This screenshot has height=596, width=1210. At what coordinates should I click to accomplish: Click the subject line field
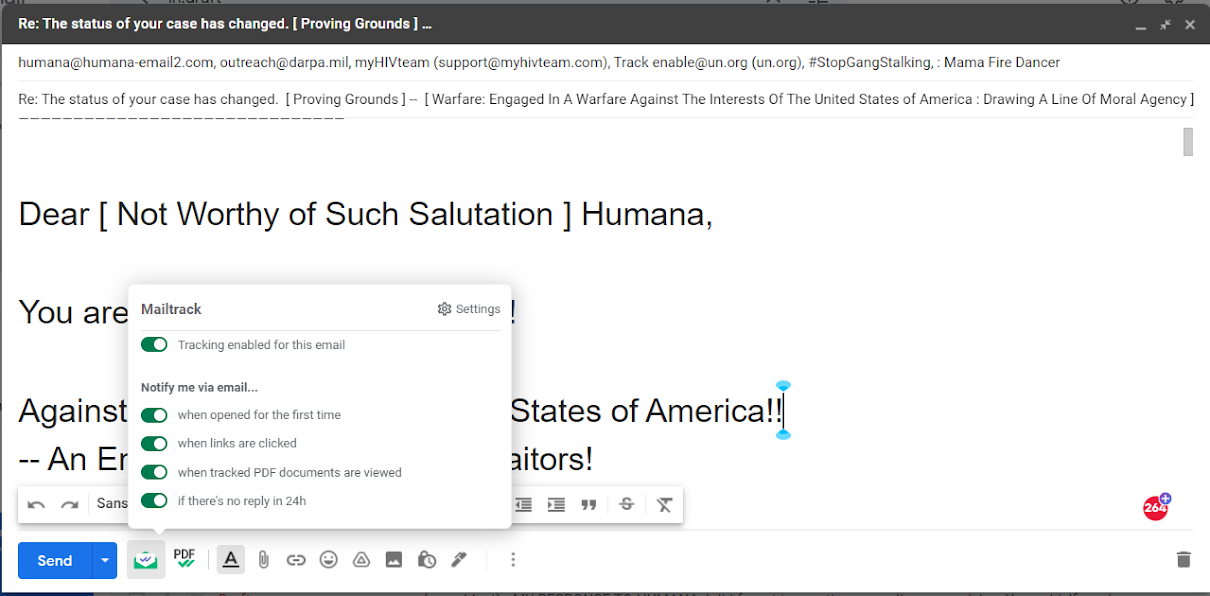[x=606, y=99]
